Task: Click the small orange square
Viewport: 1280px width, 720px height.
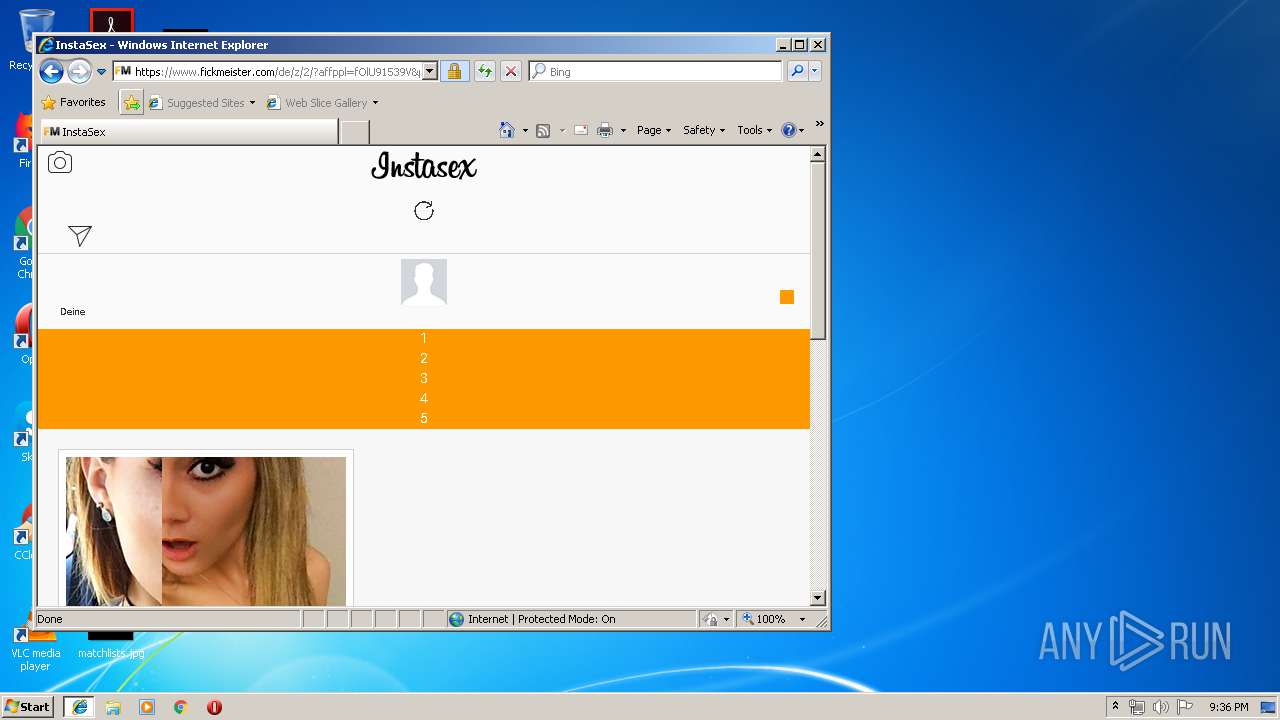Action: tap(787, 297)
